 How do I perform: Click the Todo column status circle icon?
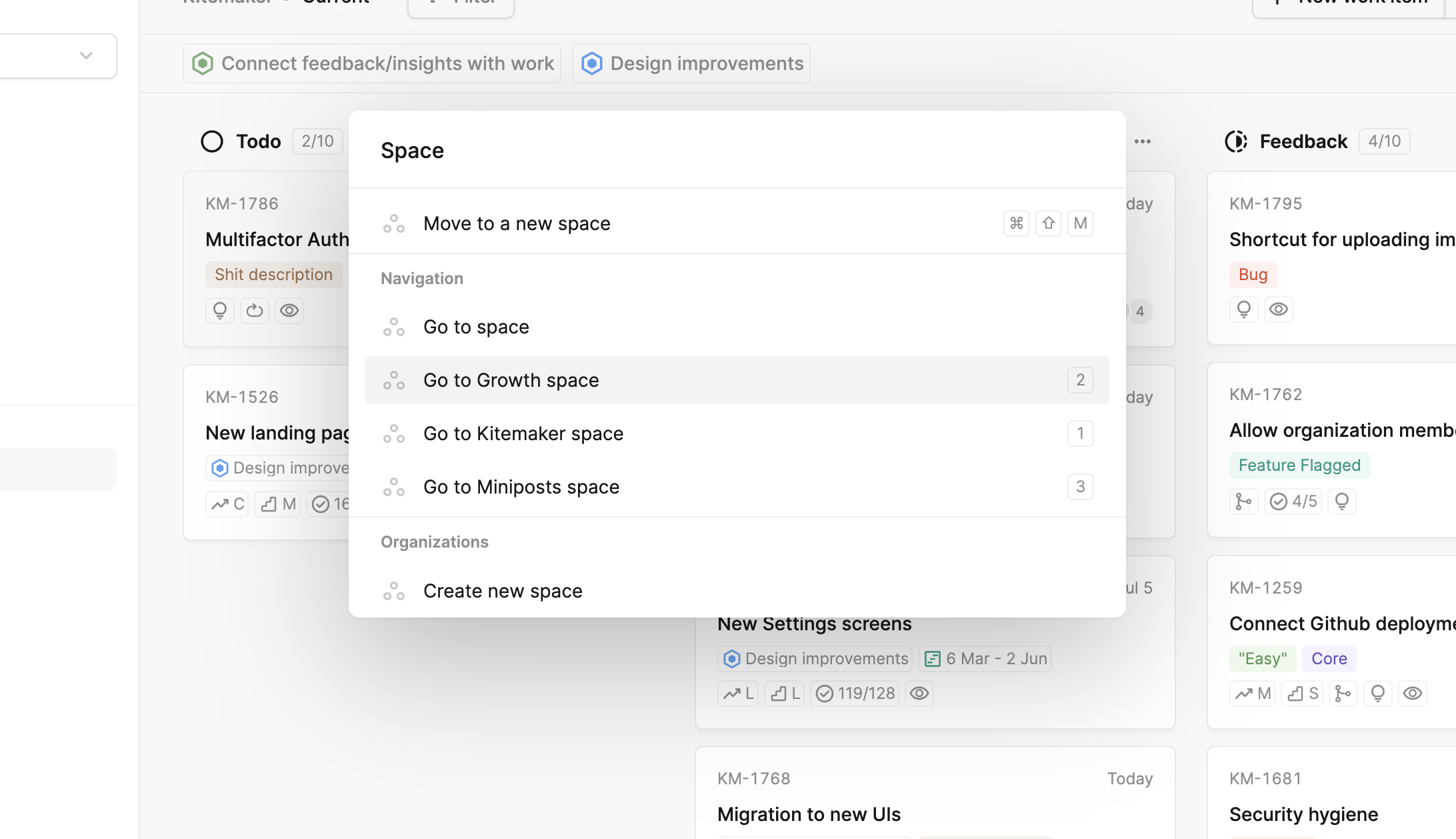coord(212,141)
